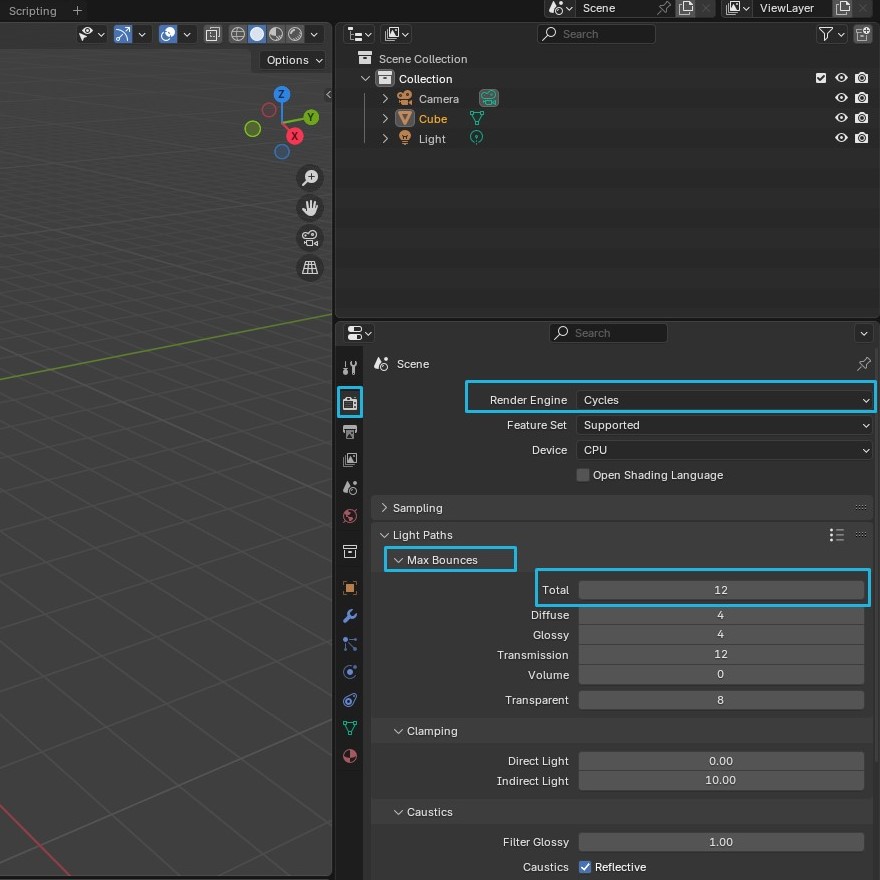Open the Render Properties tab
This screenshot has width=880, height=880.
tap(349, 402)
